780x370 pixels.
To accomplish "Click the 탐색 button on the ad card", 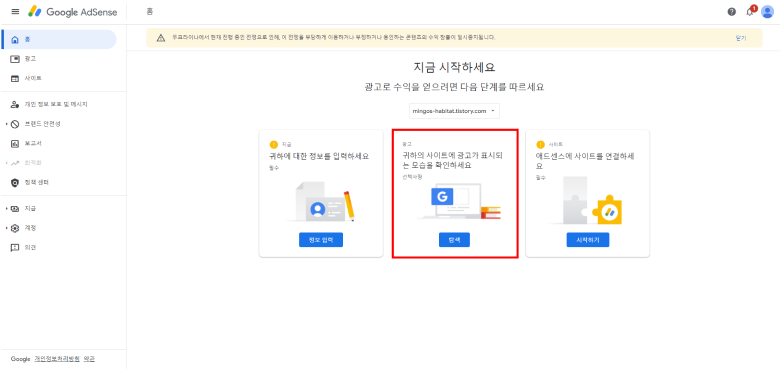I will tap(454, 240).
